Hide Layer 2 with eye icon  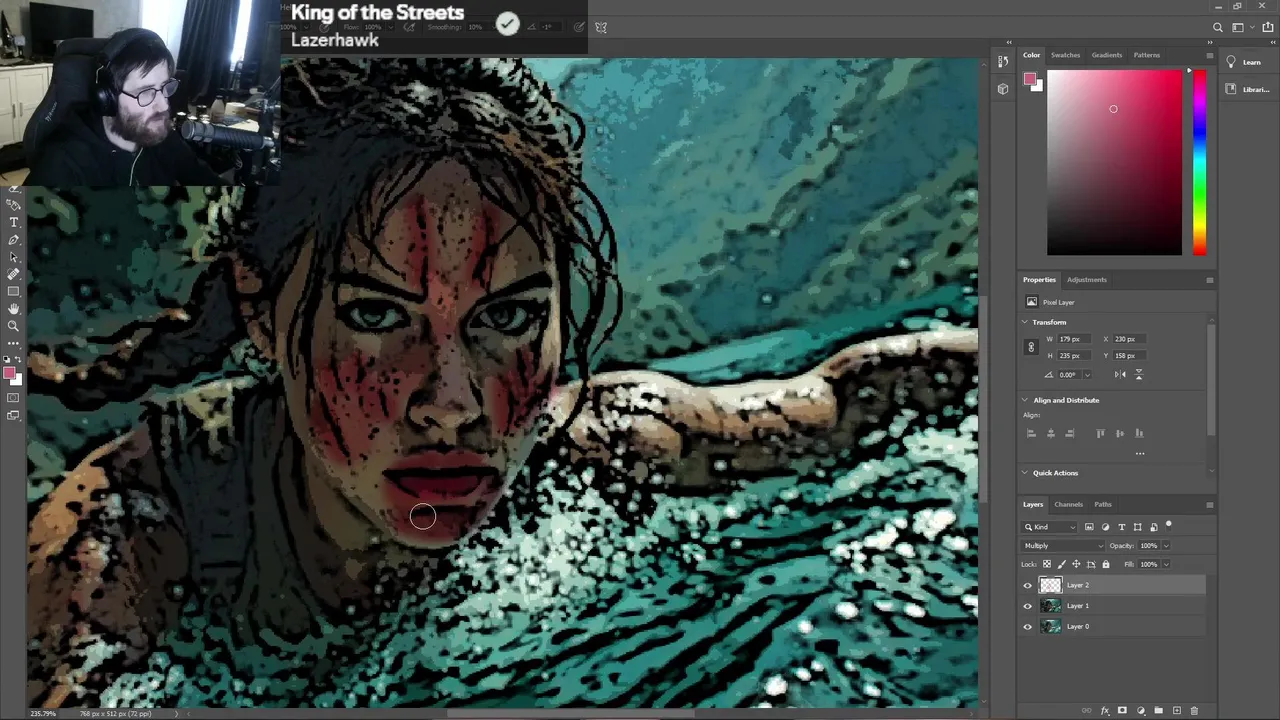tap(1027, 586)
